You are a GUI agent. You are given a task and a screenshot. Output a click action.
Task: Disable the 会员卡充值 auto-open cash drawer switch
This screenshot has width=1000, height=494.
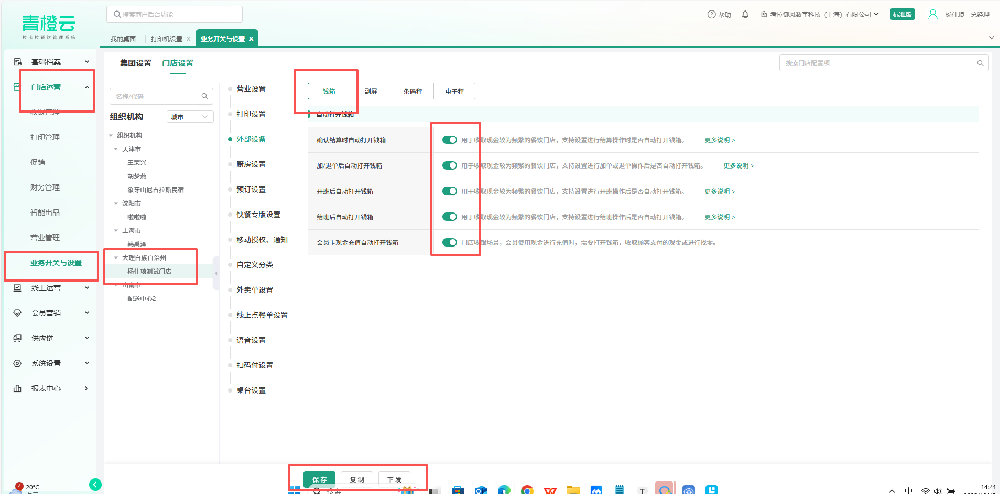click(449, 242)
